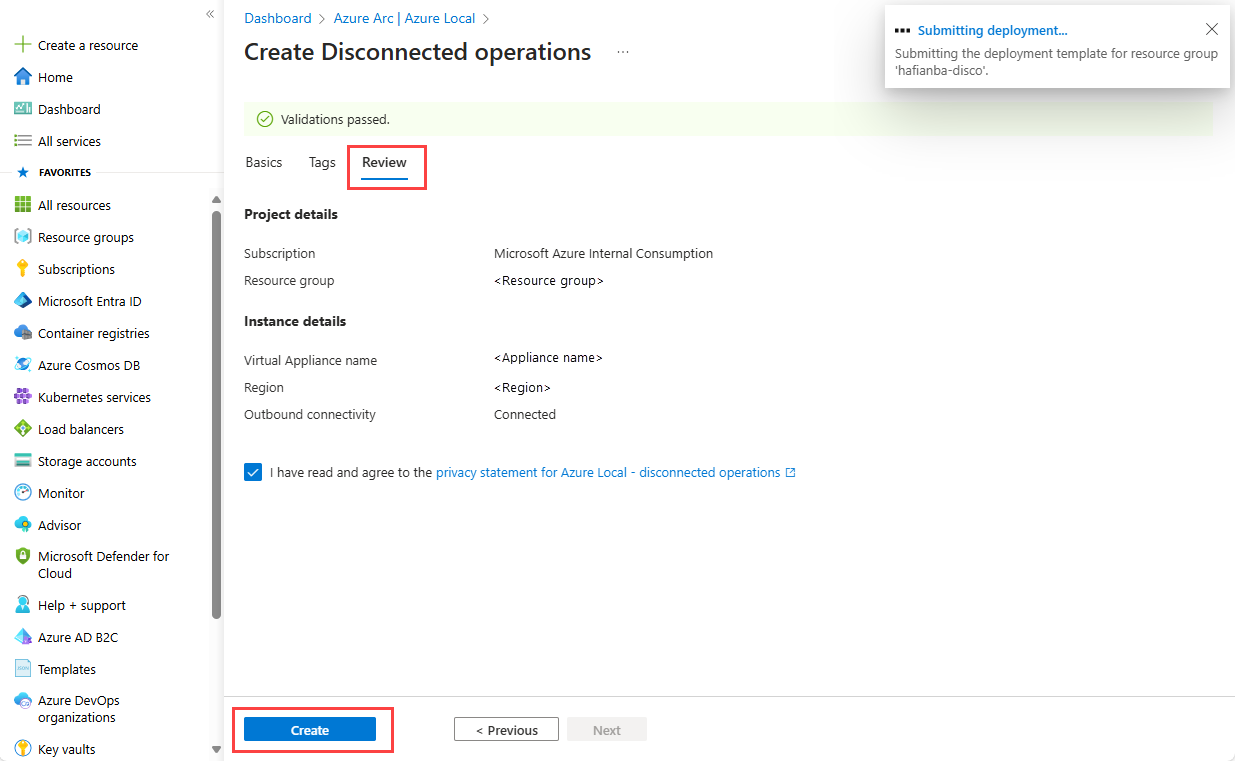
Task: Click the Microsoft Entra ID icon
Action: pos(23,301)
